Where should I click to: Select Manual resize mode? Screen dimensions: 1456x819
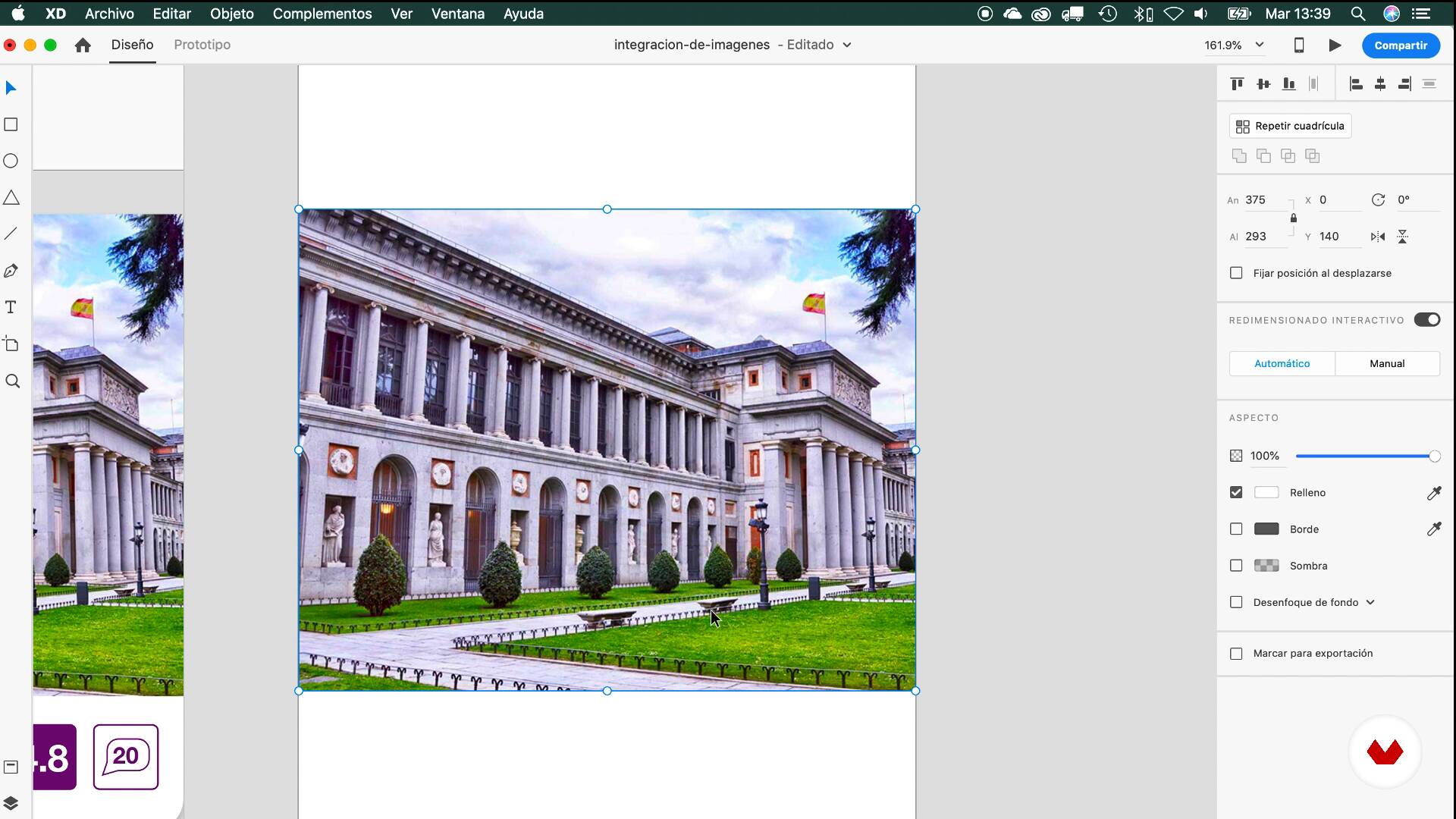(1387, 364)
